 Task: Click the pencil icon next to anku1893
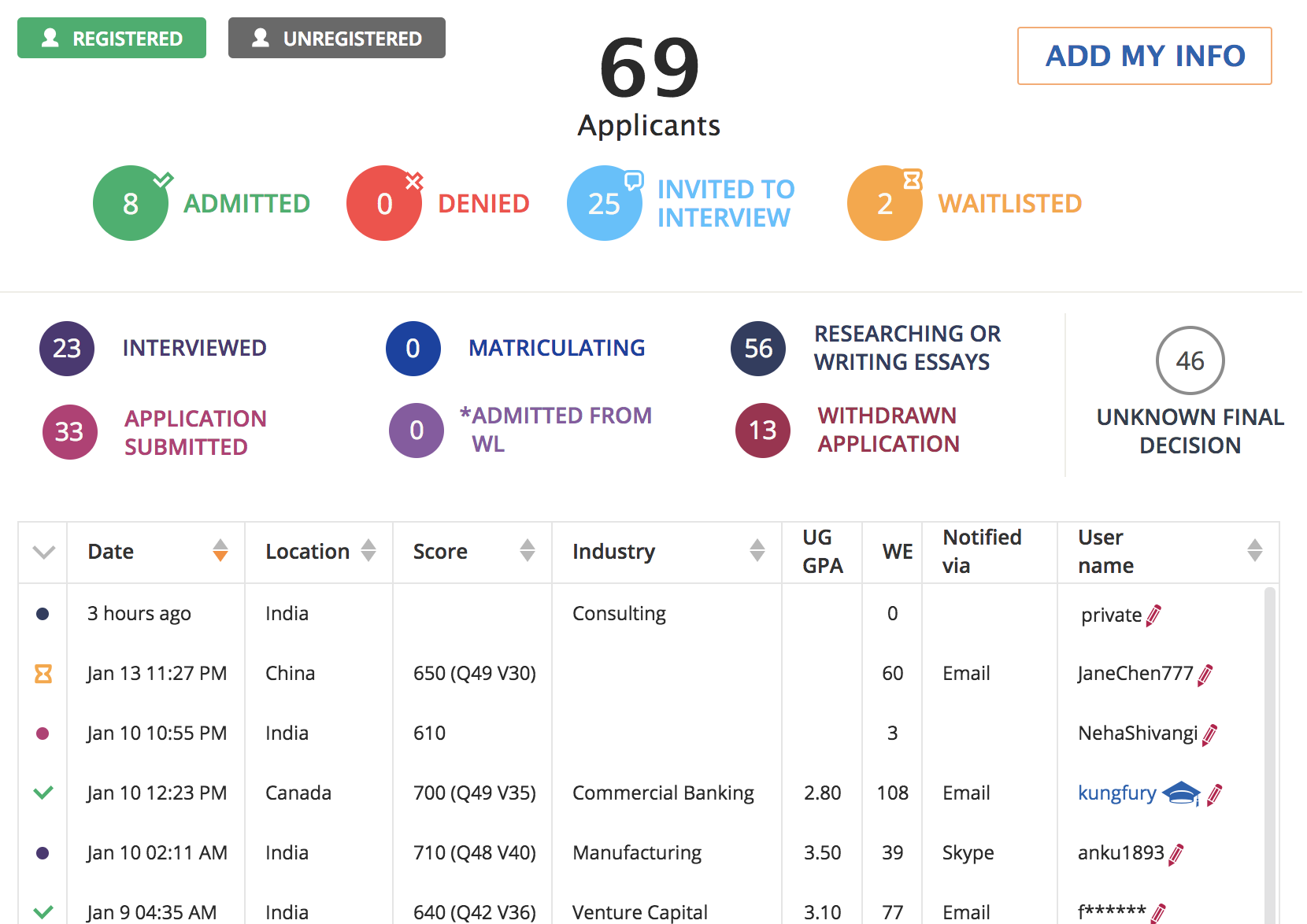[1176, 854]
